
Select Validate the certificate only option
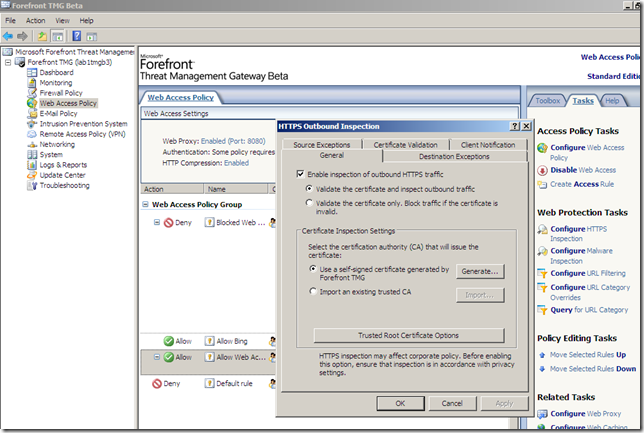coord(309,203)
